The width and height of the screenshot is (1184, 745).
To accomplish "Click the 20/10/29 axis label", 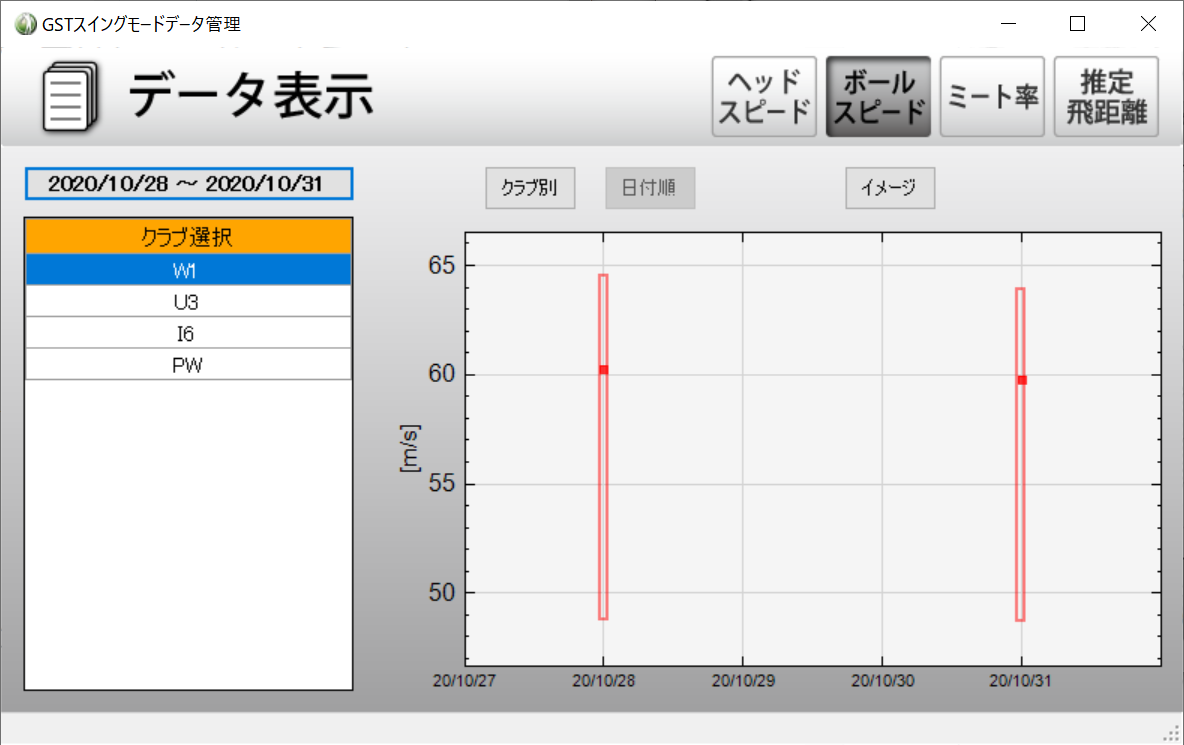I will click(743, 681).
